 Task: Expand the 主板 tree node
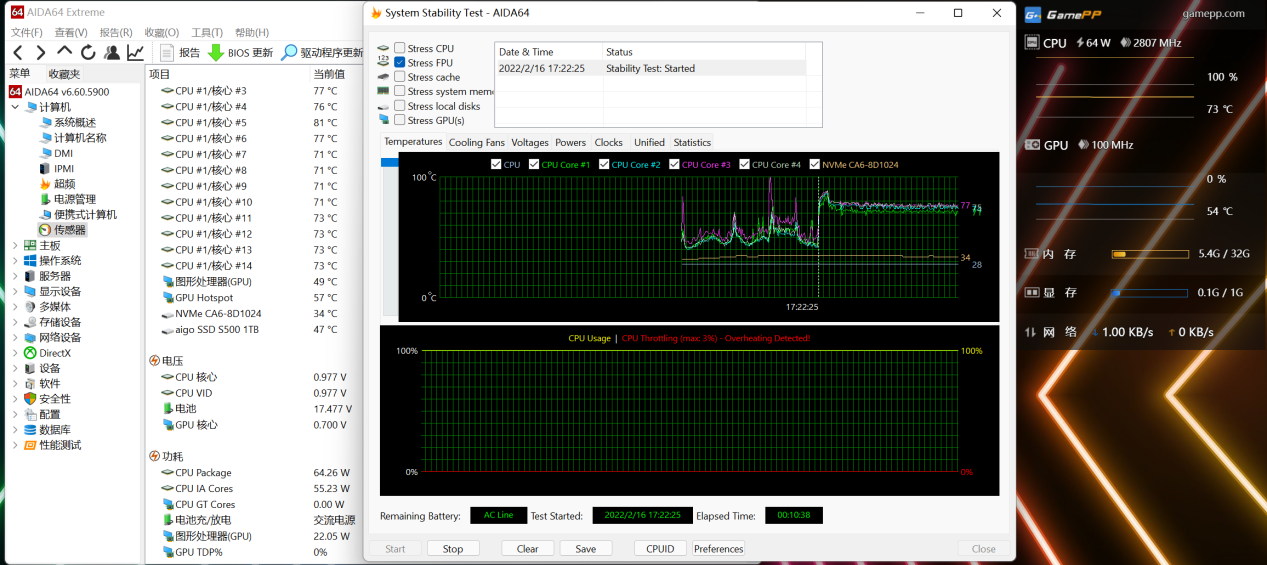click(x=15, y=245)
